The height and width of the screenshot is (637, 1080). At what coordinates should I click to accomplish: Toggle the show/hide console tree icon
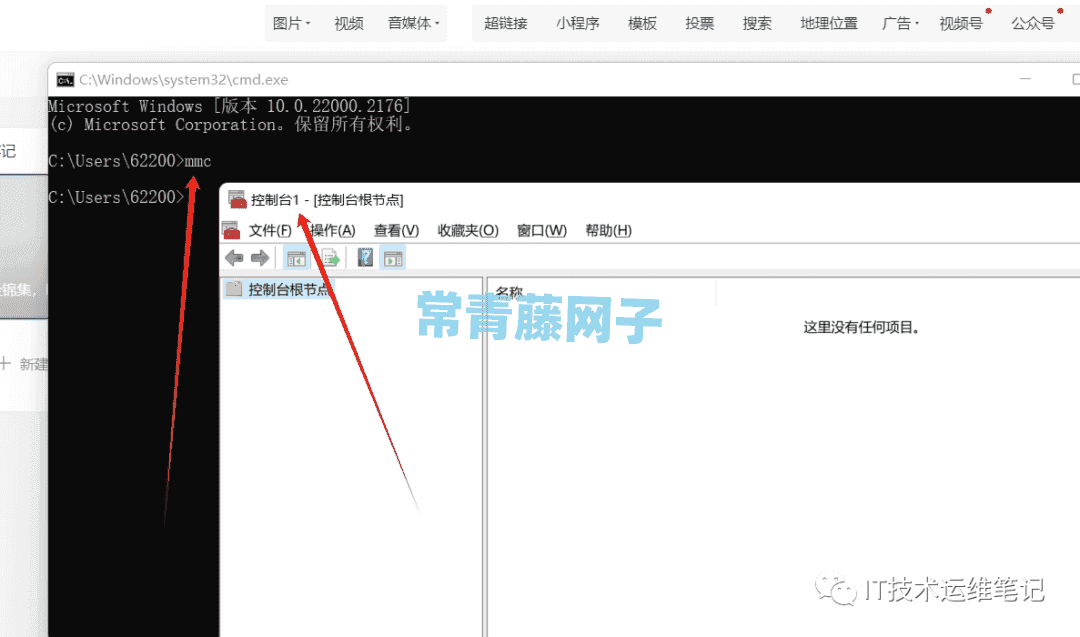point(296,258)
